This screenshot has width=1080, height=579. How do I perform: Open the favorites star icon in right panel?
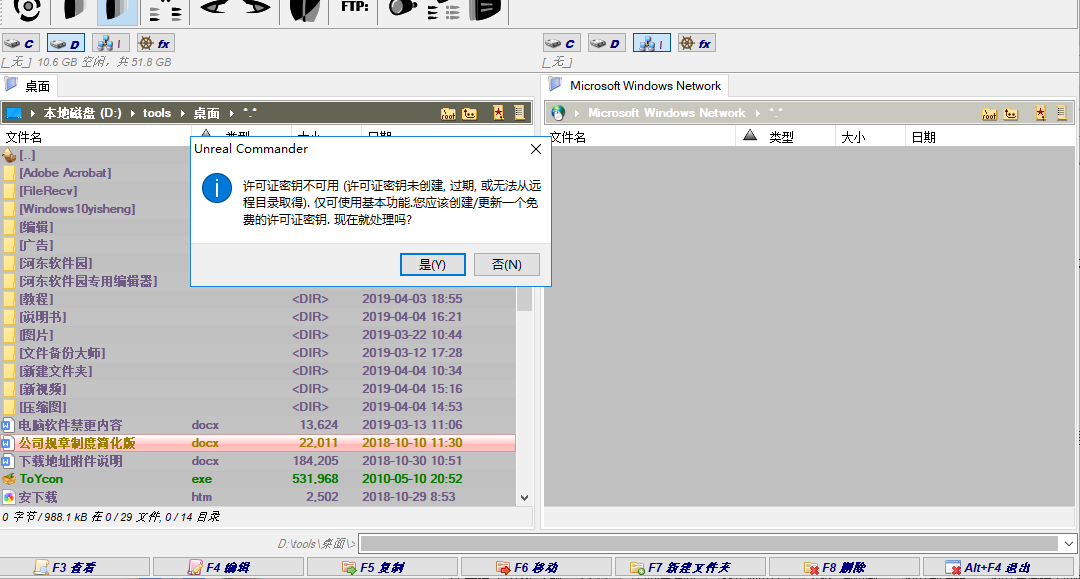coord(1040,113)
